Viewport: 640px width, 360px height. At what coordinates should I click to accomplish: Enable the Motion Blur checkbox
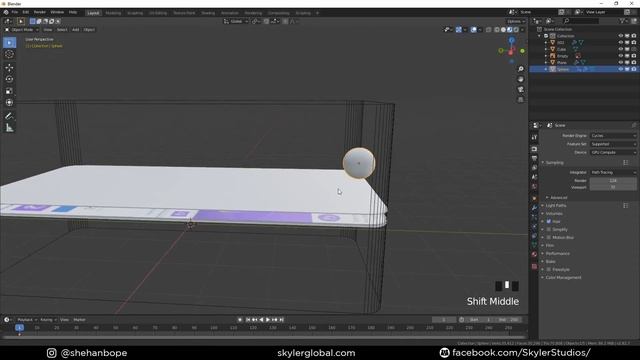click(x=549, y=237)
